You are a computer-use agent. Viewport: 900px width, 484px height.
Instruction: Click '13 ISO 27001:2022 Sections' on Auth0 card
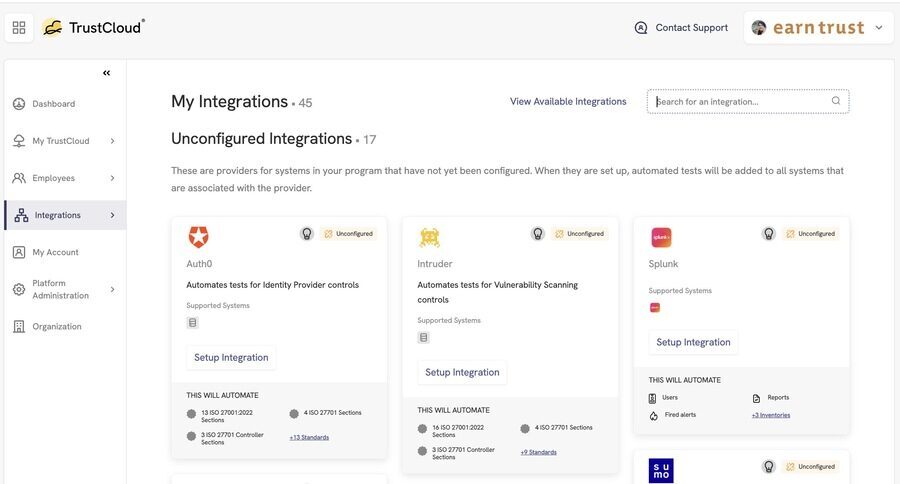click(227, 416)
